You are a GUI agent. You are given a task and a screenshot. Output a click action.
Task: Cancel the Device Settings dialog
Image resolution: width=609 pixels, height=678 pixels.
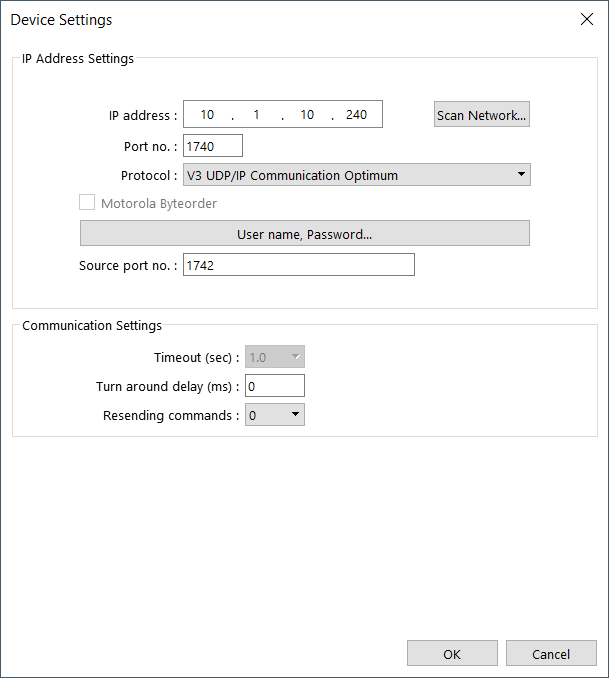pos(551,654)
